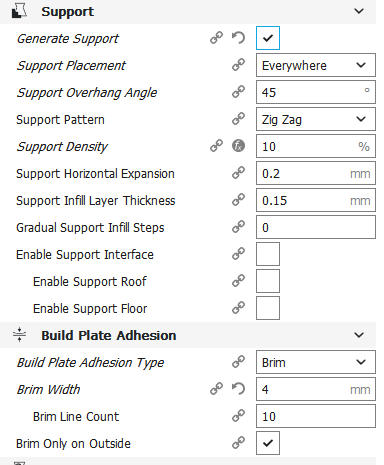Check the Enable Support Floor box

[x=268, y=308]
